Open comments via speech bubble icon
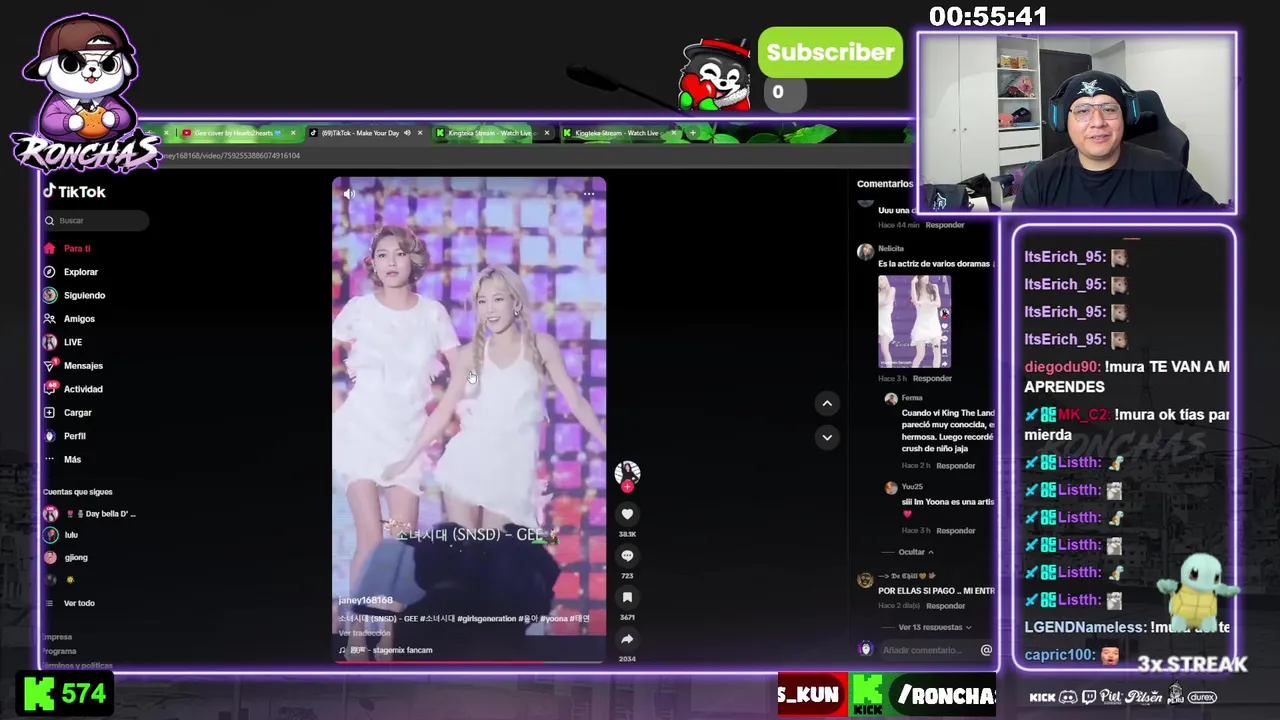 point(627,556)
